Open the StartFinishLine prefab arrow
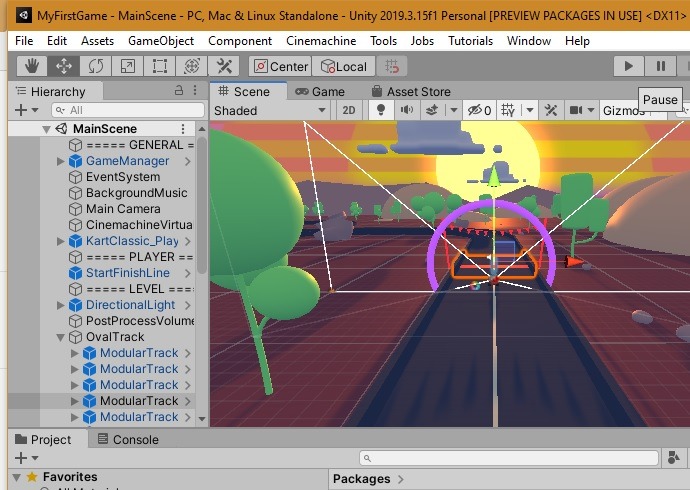This screenshot has width=690, height=490. click(188, 273)
